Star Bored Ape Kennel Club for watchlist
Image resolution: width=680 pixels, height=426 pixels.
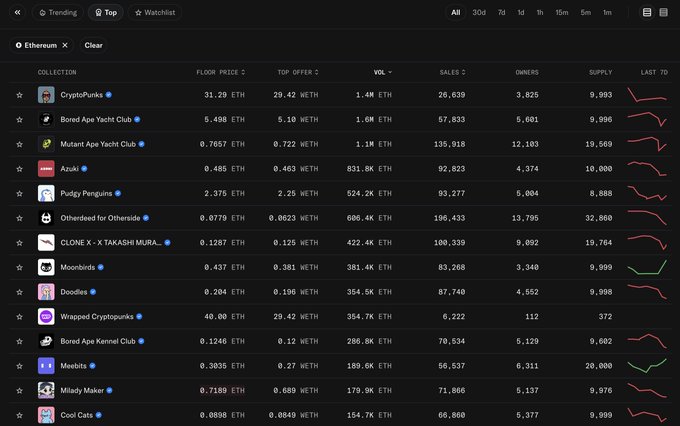point(20,341)
